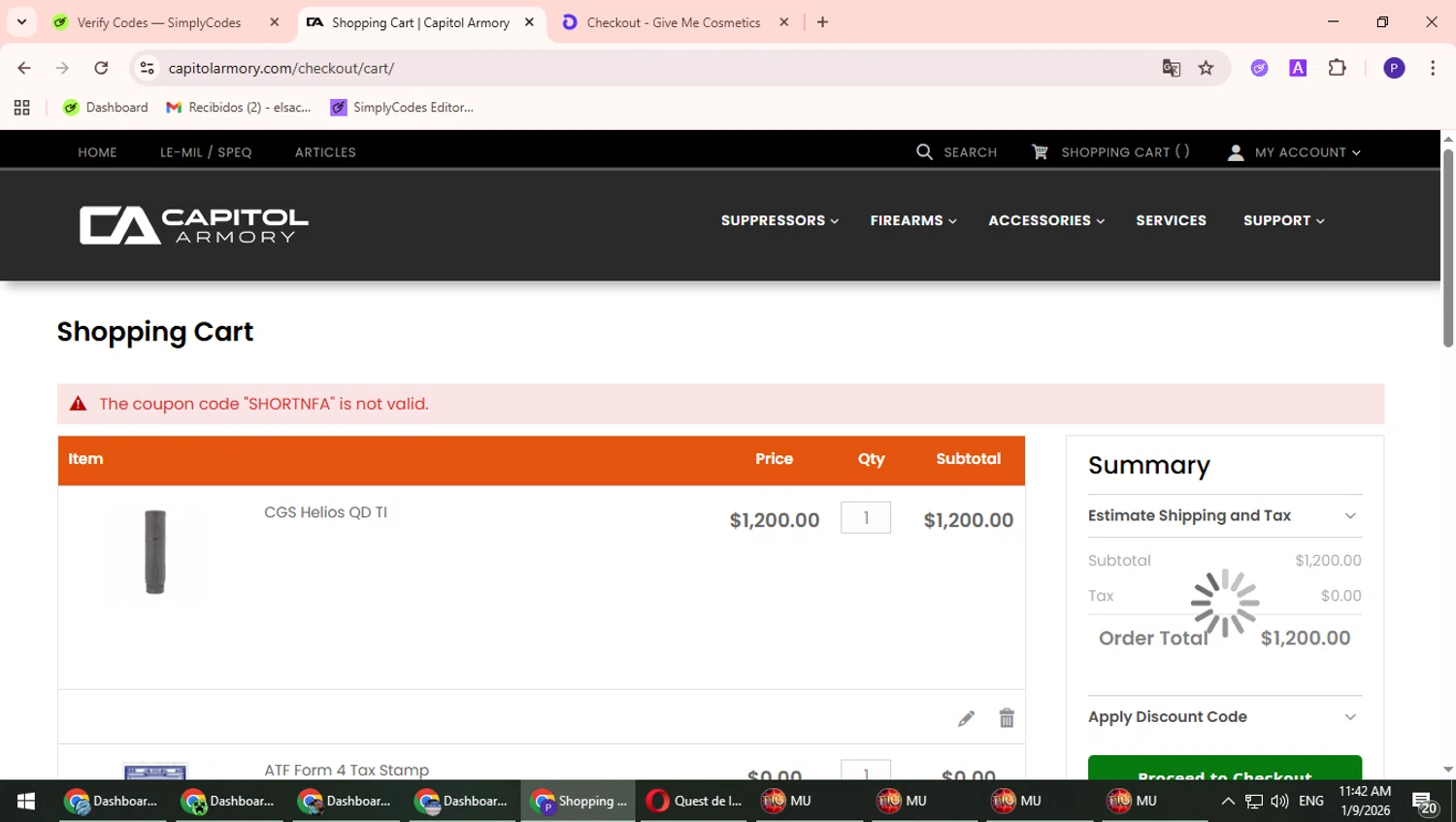Open the apps grid in bookmarks bar
The image size is (1456, 822).
[x=22, y=108]
